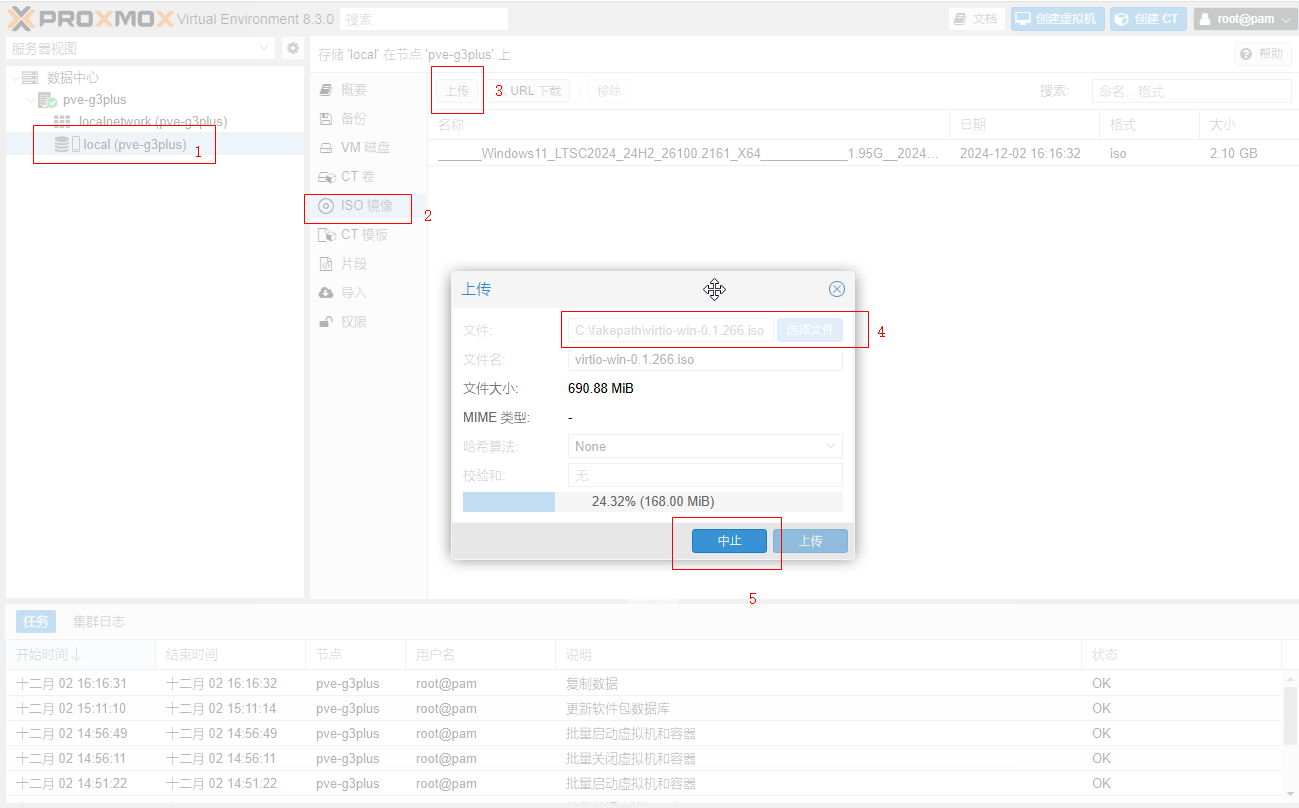
Task: Click the Upload (上传) toolbar button
Action: click(x=457, y=91)
